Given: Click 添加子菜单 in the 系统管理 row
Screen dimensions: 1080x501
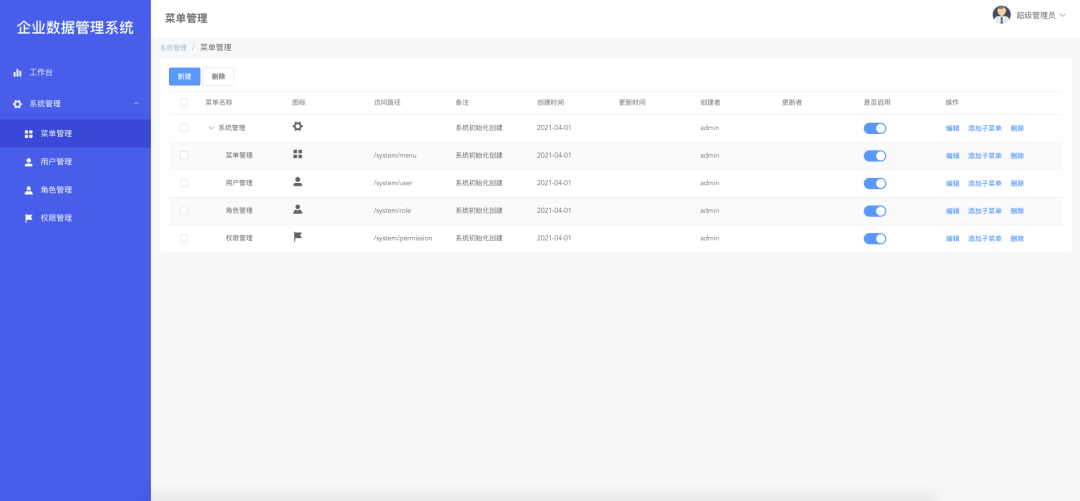Looking at the screenshot, I should [x=985, y=128].
